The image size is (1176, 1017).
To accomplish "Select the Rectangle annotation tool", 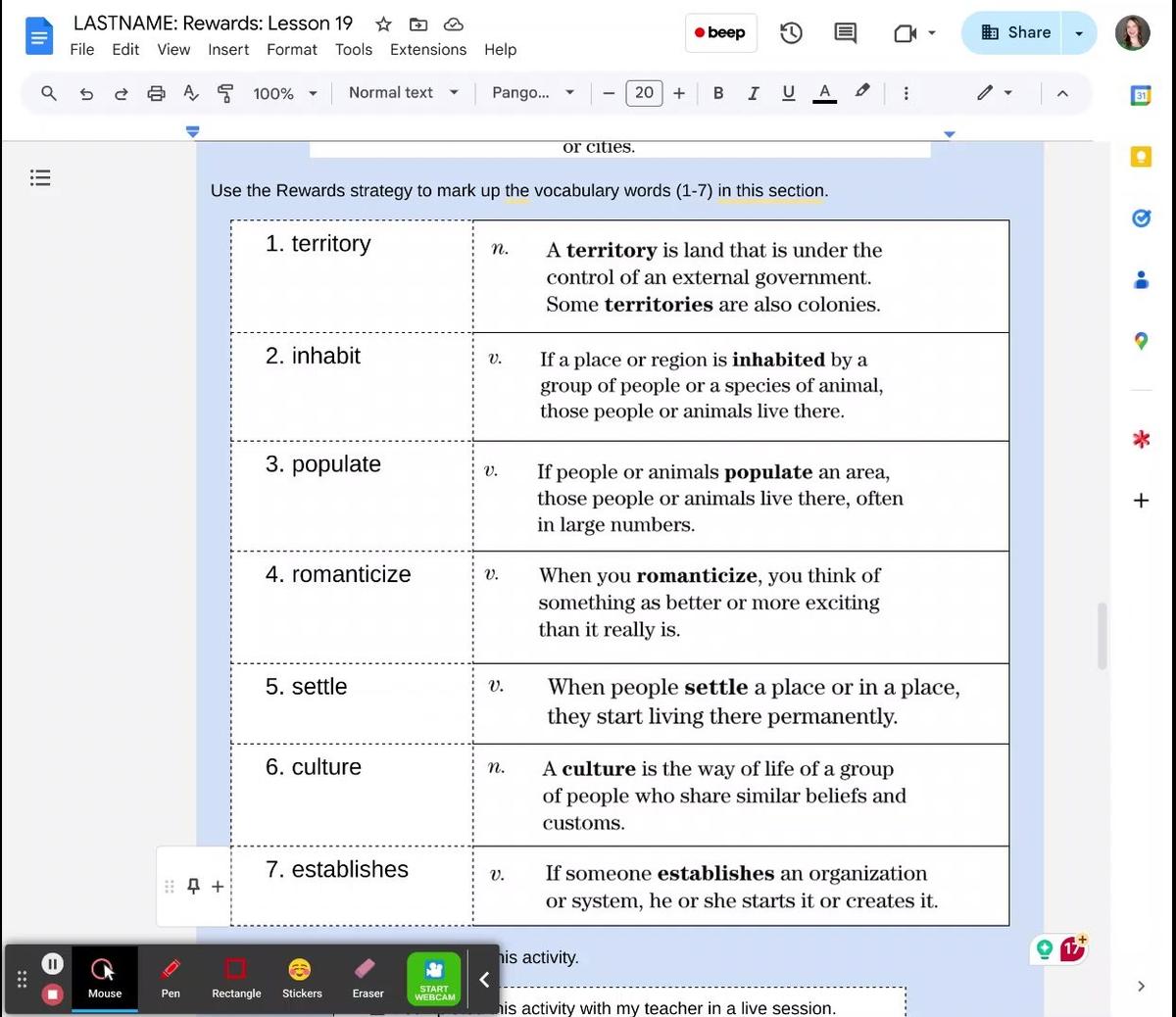I will click(236, 979).
